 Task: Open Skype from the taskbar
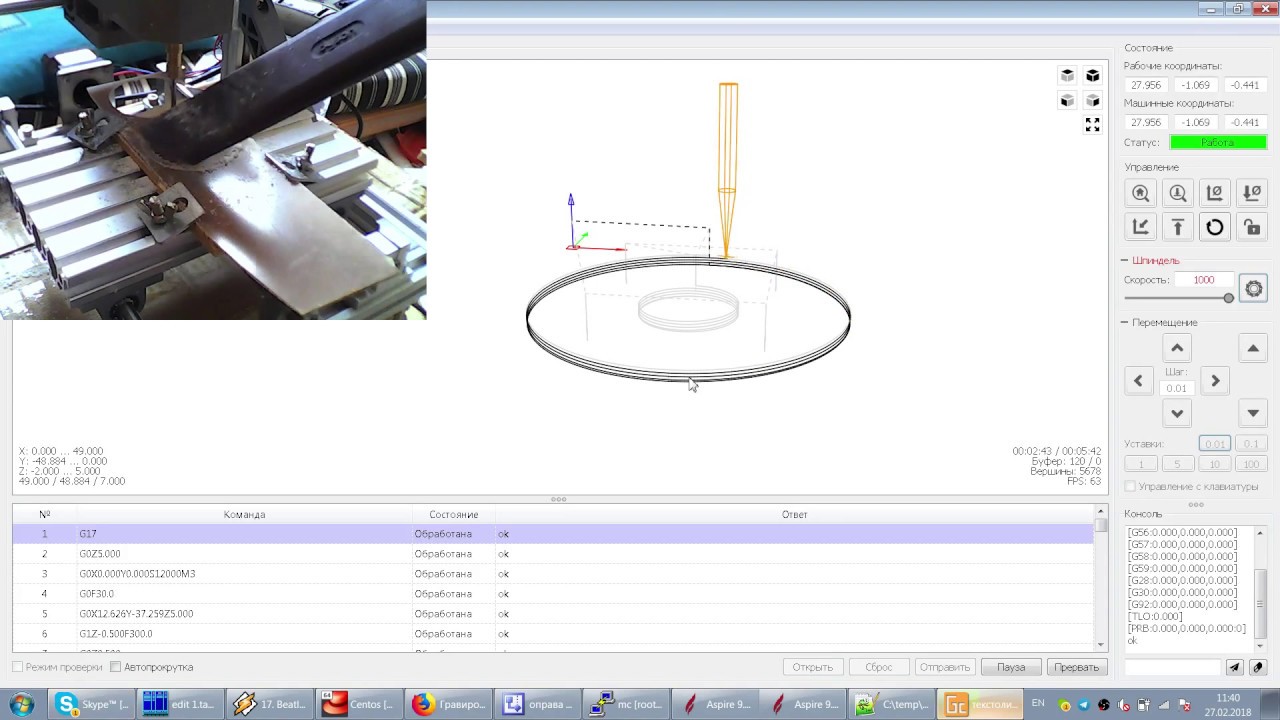pyautogui.click(x=93, y=704)
